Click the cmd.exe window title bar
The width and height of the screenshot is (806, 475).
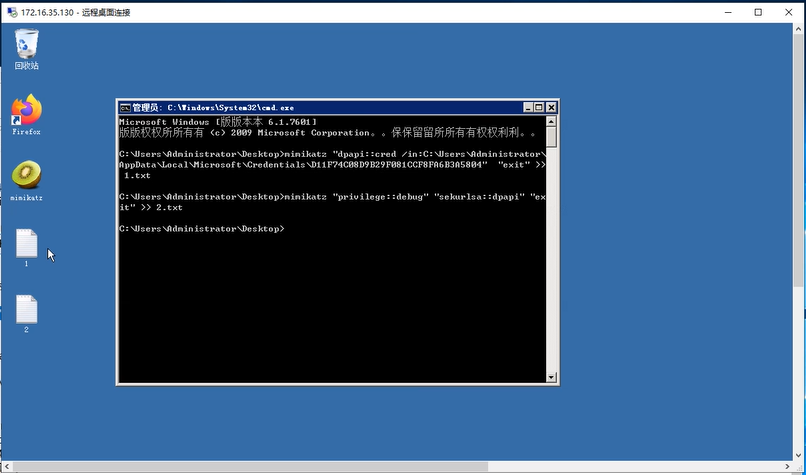click(337, 107)
